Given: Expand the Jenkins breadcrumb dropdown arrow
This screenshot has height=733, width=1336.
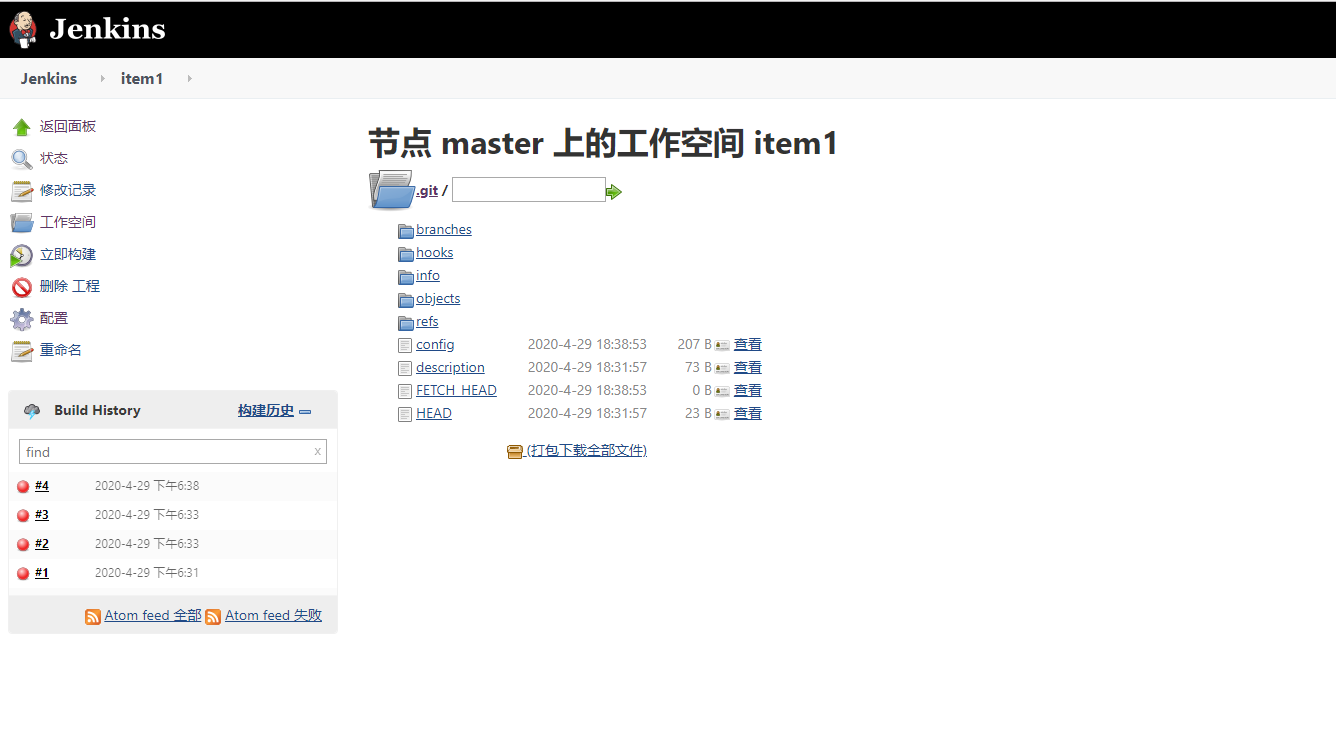Looking at the screenshot, I should pyautogui.click(x=102, y=79).
